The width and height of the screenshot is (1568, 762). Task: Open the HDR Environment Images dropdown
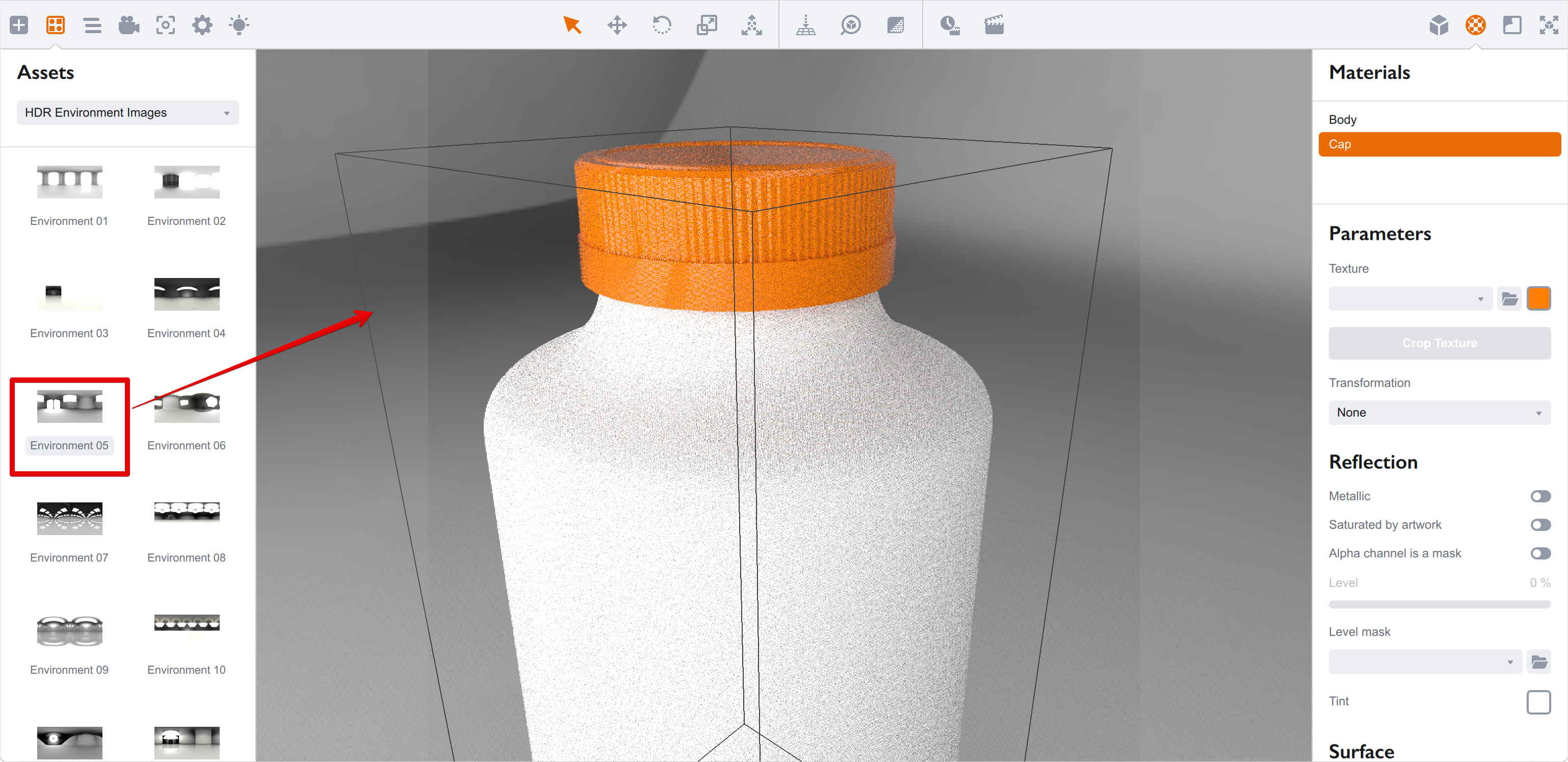pyautogui.click(x=127, y=112)
